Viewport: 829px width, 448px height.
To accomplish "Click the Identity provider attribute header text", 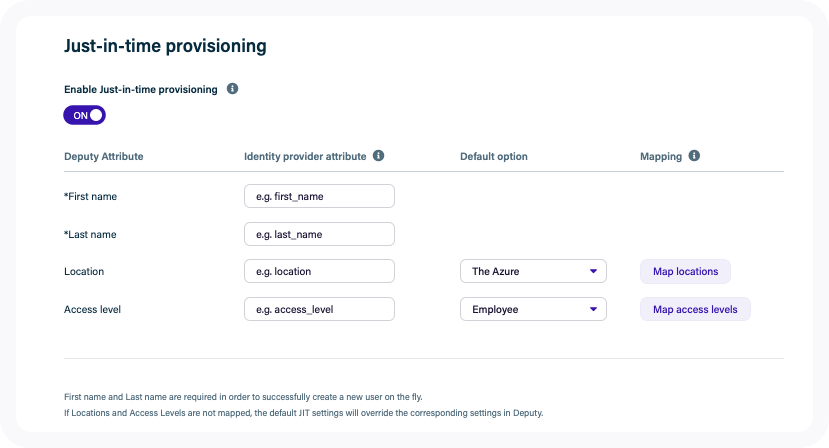I will [x=305, y=157].
